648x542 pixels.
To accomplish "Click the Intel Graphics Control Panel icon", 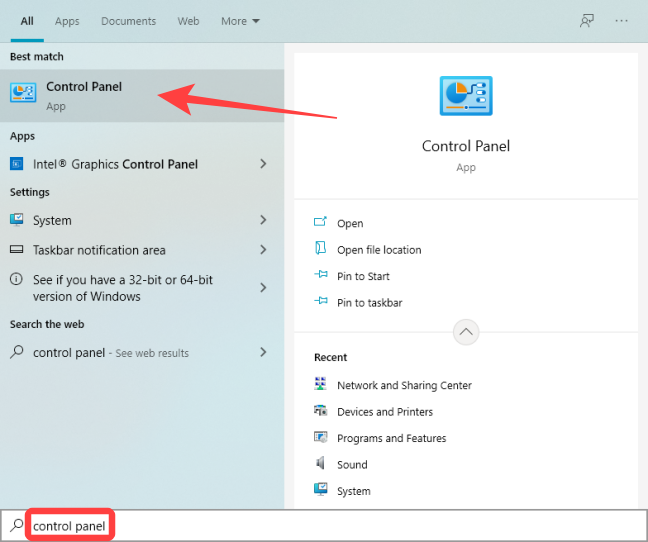I will coord(17,164).
